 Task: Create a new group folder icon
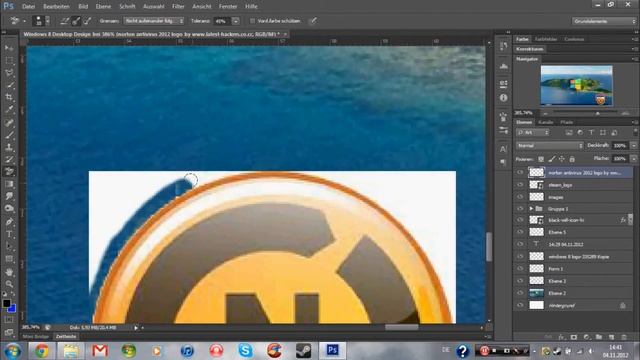pos(598,337)
